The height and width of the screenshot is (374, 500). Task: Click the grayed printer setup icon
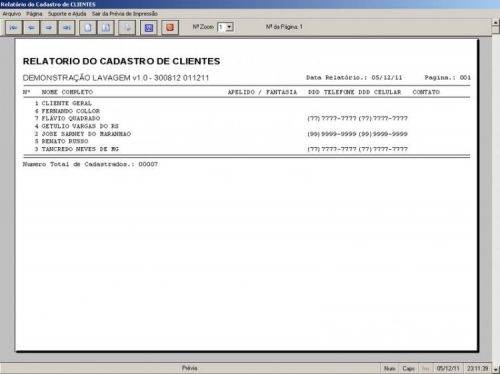click(x=127, y=28)
